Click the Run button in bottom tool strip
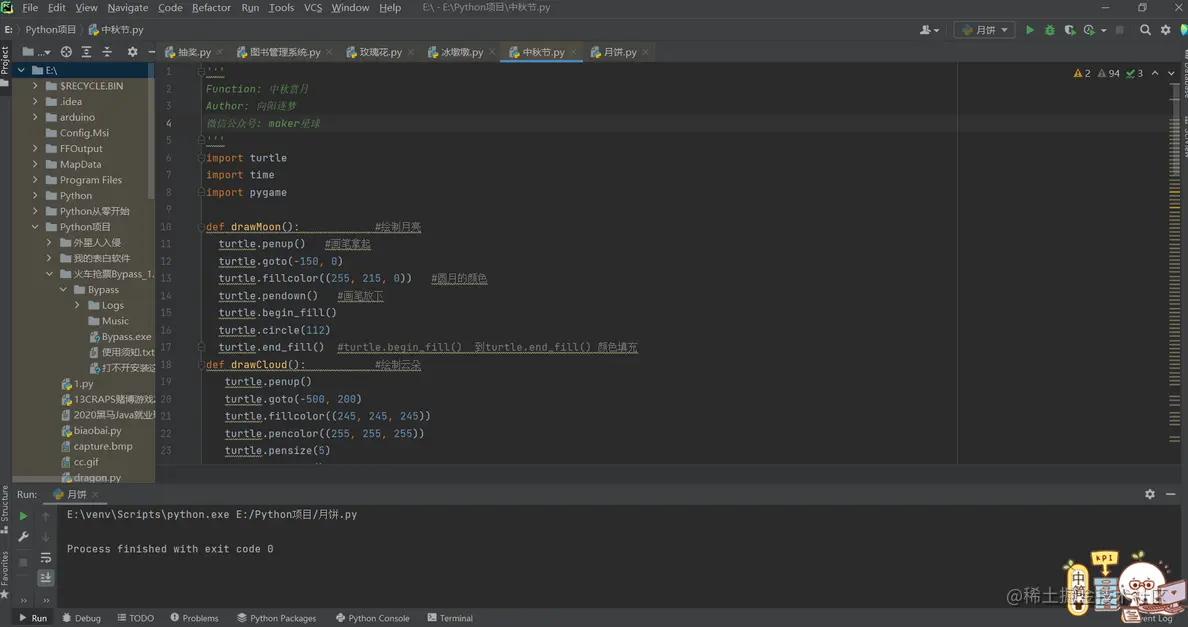The image size is (1188, 627). click(33, 618)
